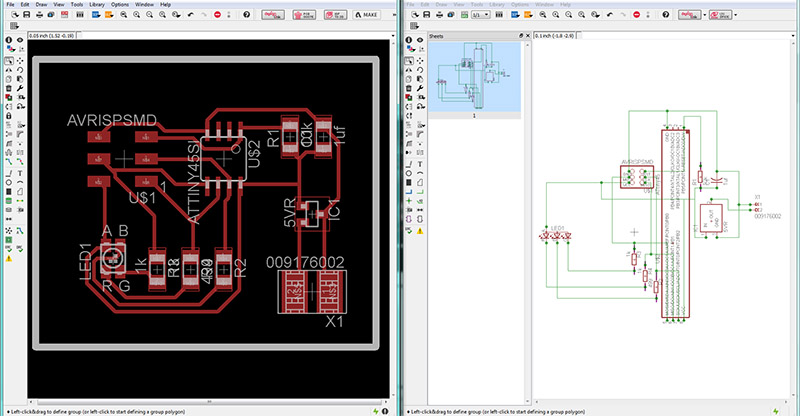This screenshot has height=416, width=800.
Task: Select the Polygon tool in board editor
Action: 20,191
